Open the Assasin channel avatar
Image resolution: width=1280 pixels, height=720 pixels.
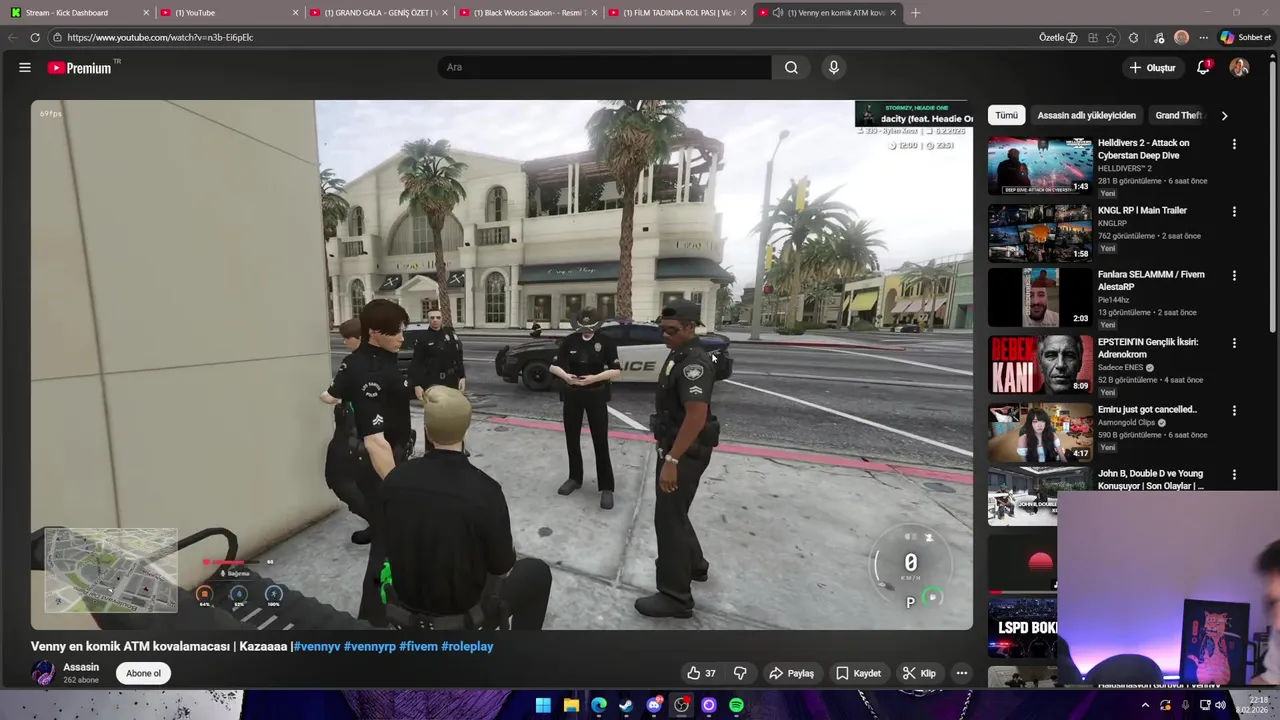point(43,673)
